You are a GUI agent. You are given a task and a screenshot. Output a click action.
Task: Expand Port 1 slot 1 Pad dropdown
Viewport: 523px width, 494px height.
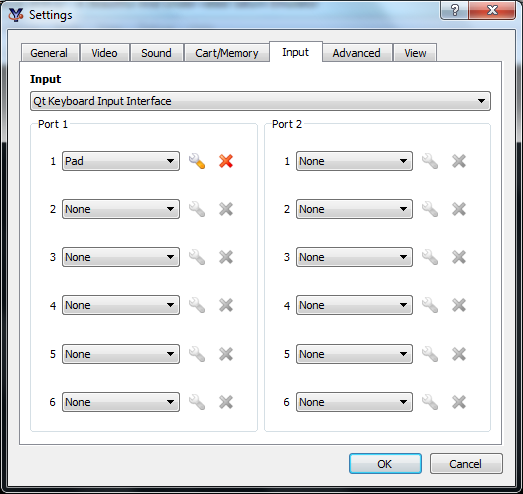(121, 161)
